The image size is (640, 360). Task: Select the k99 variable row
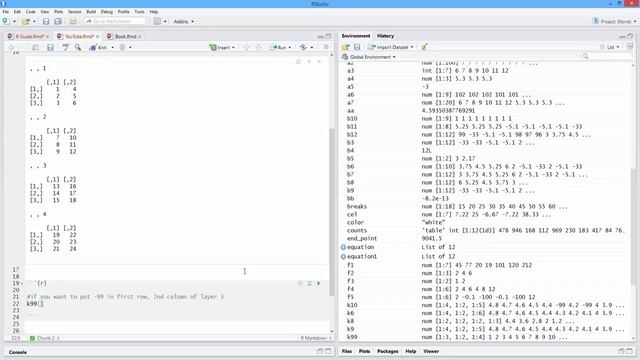(486, 337)
